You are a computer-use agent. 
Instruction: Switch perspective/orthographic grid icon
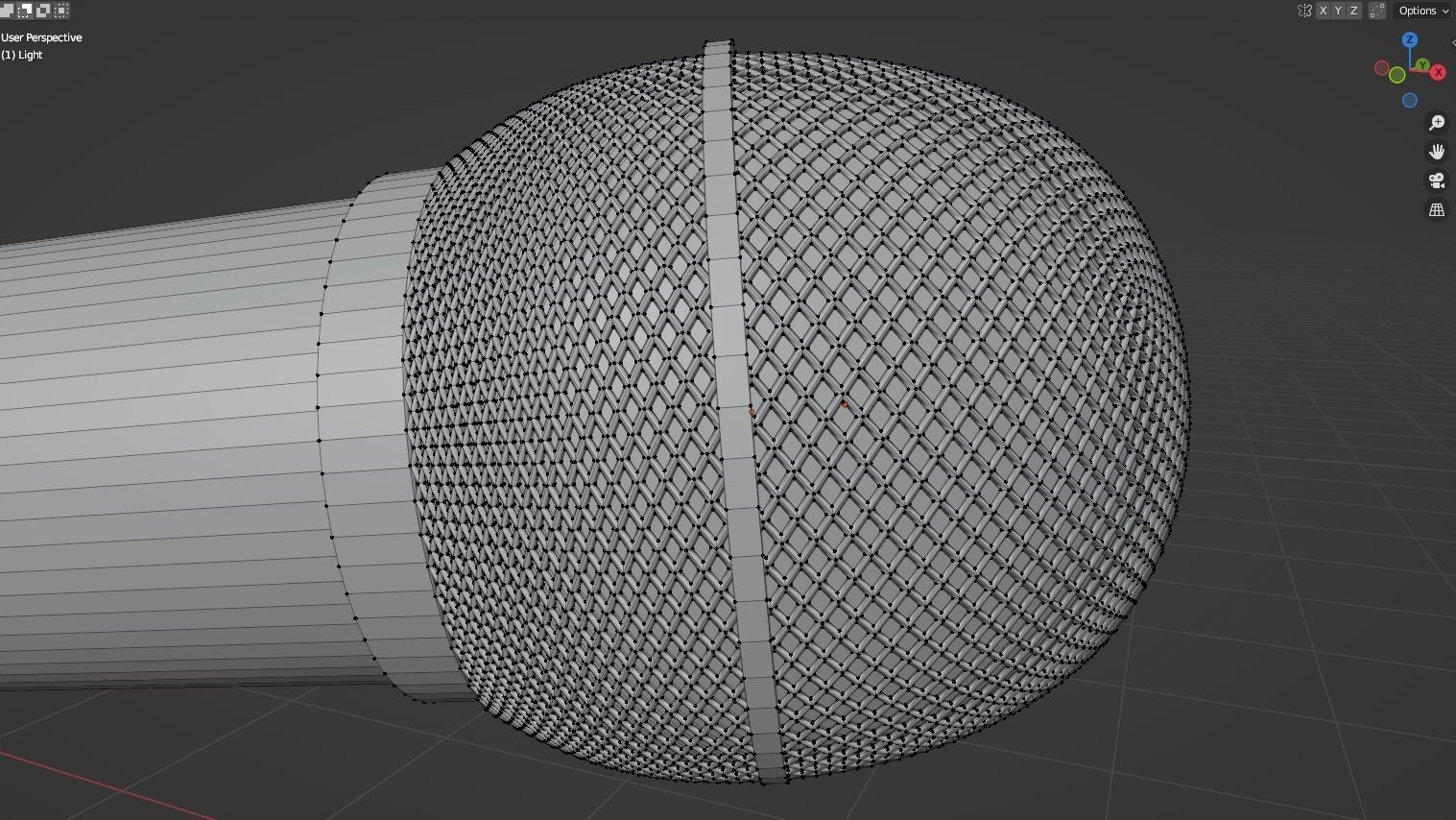pos(1437,209)
